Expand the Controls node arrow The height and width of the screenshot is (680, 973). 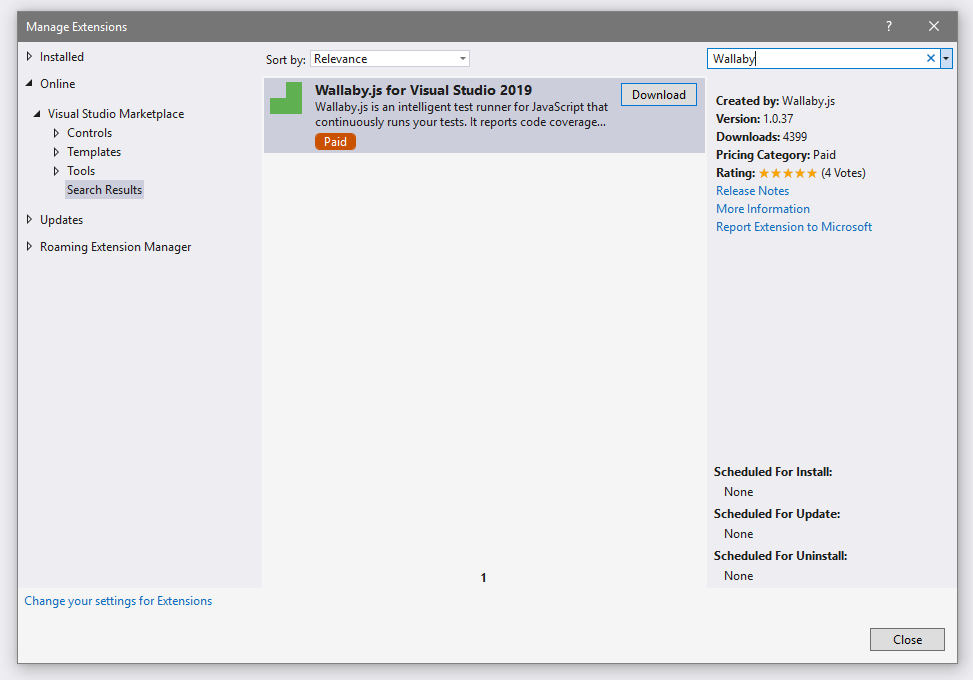56,133
